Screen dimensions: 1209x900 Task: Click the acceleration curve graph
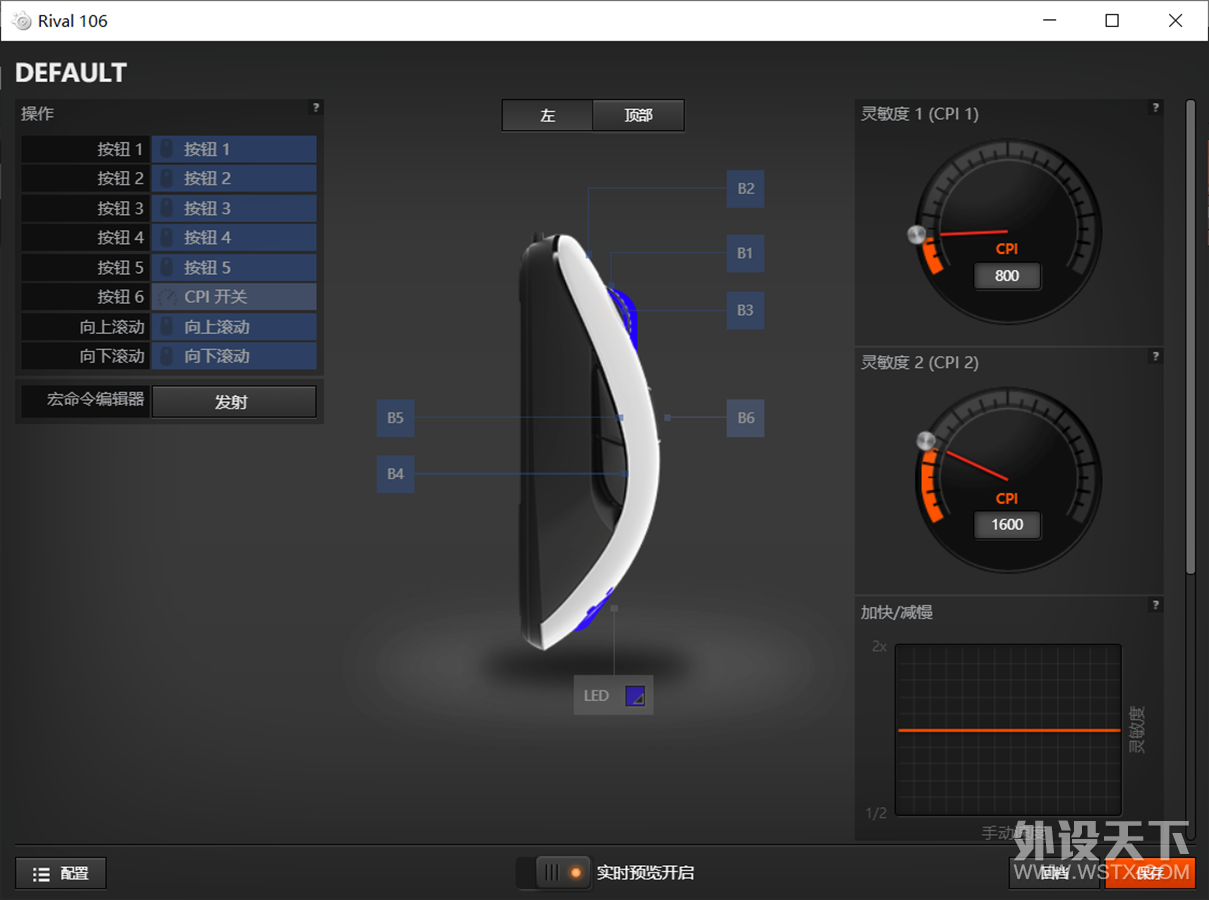pyautogui.click(x=1008, y=730)
